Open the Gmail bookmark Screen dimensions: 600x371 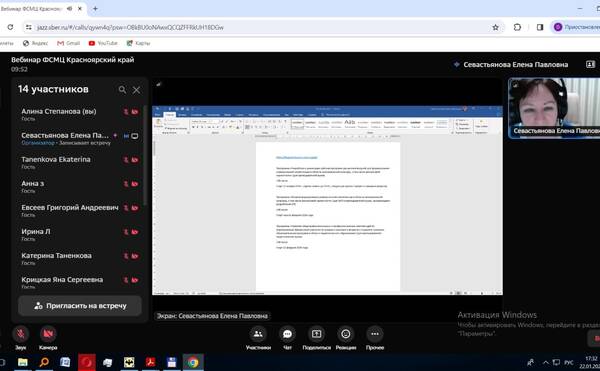68,43
